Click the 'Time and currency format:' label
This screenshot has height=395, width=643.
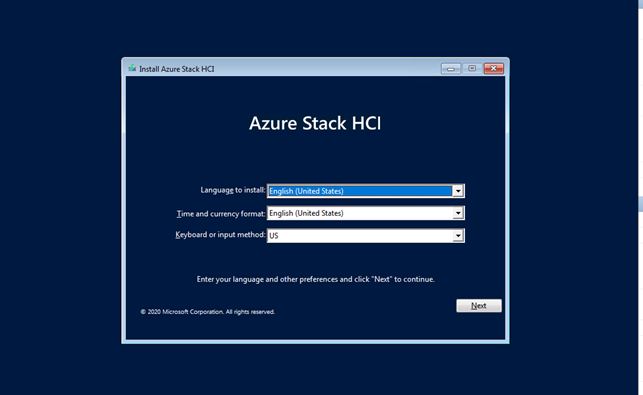(x=221, y=214)
